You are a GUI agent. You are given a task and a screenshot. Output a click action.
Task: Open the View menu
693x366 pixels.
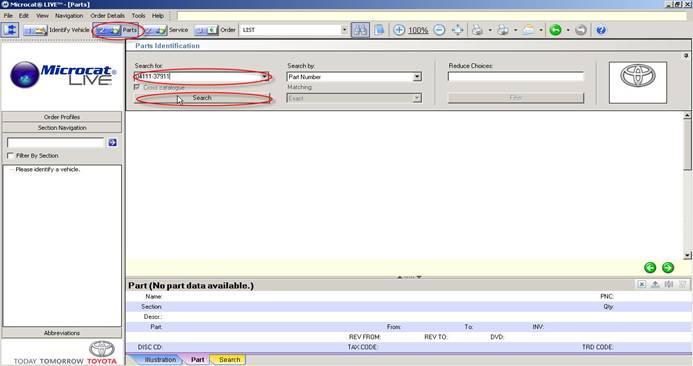[42, 15]
